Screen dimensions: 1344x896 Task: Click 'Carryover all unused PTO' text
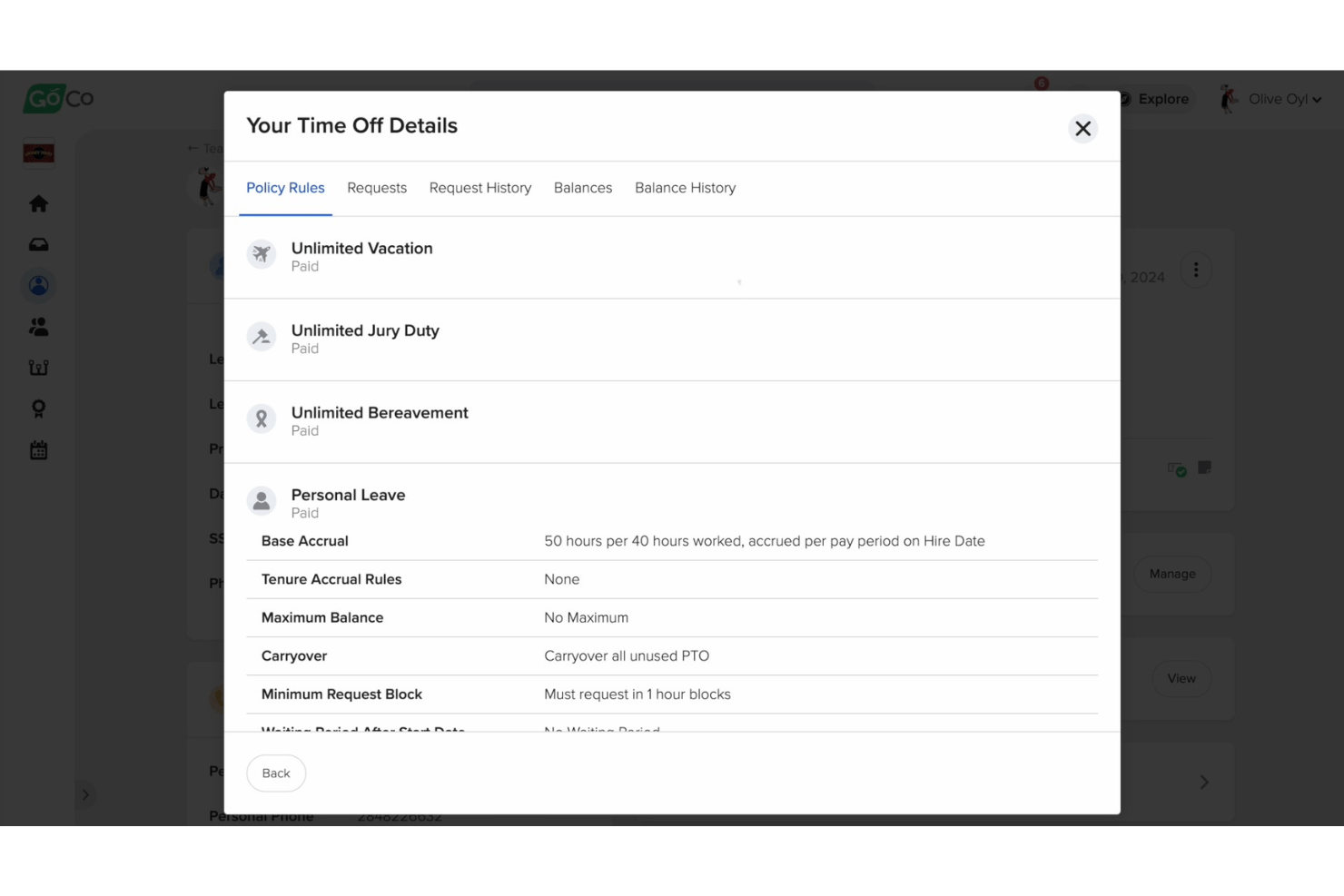coord(627,655)
